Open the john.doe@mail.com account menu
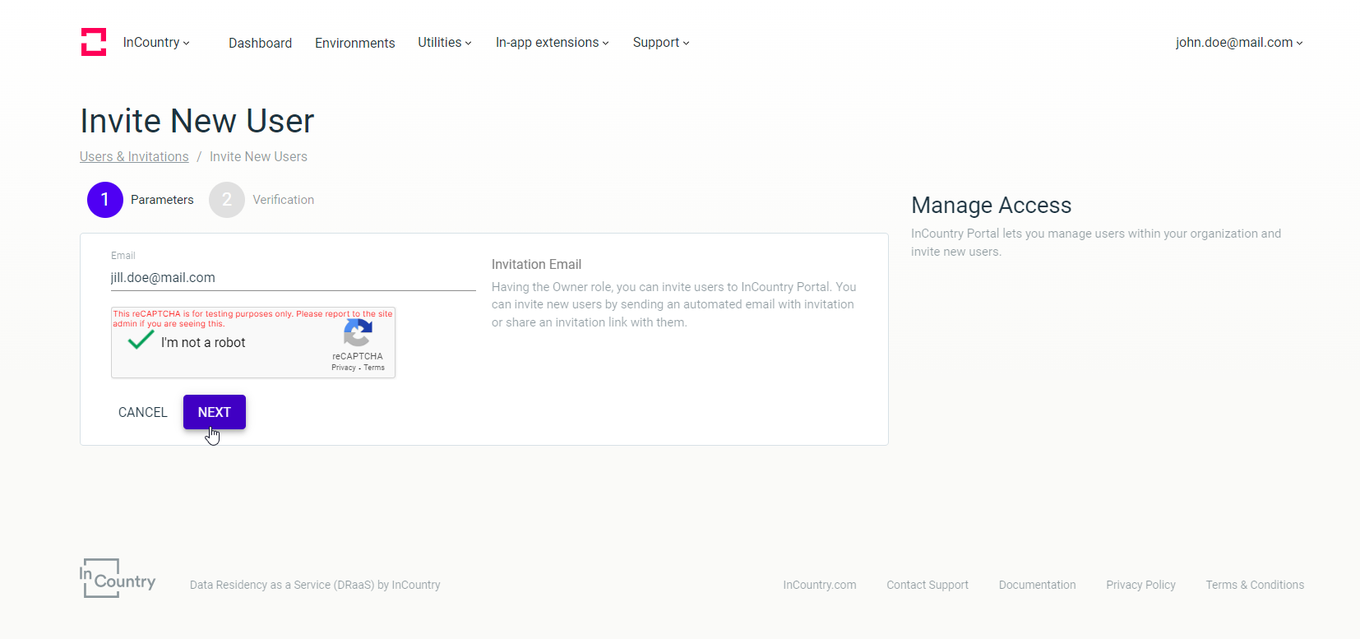This screenshot has width=1360, height=639. (x=1238, y=42)
